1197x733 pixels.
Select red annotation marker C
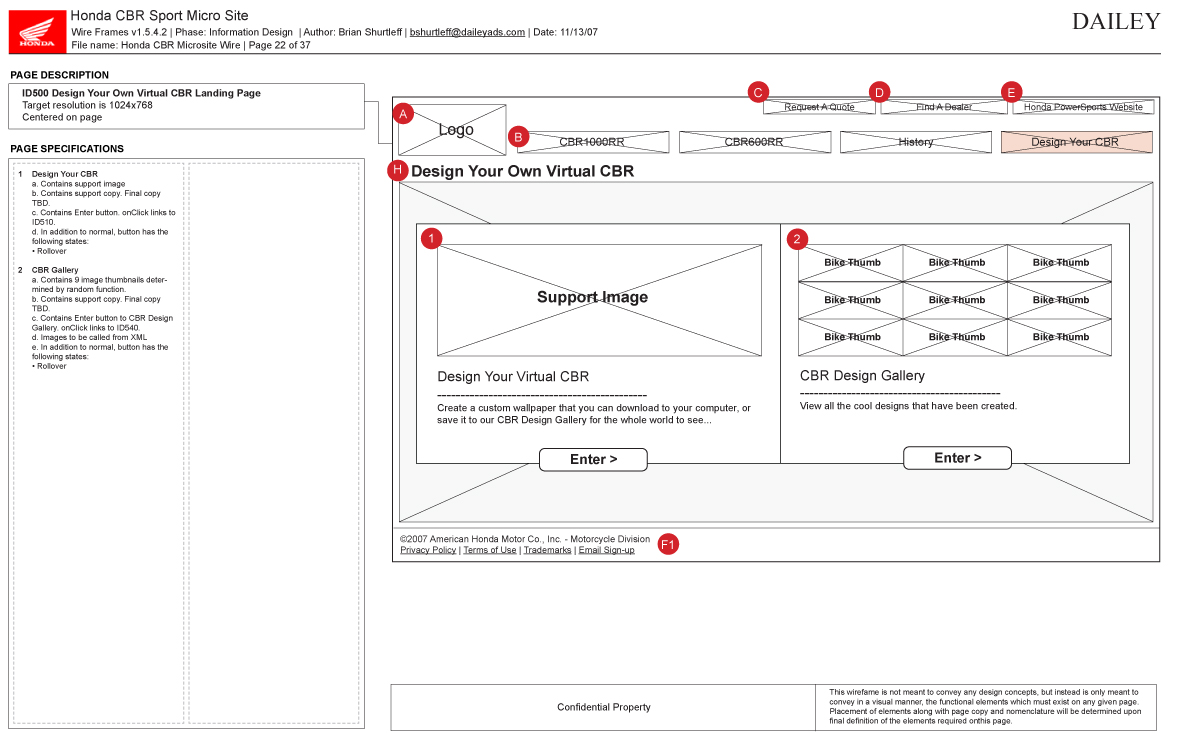[x=759, y=92]
